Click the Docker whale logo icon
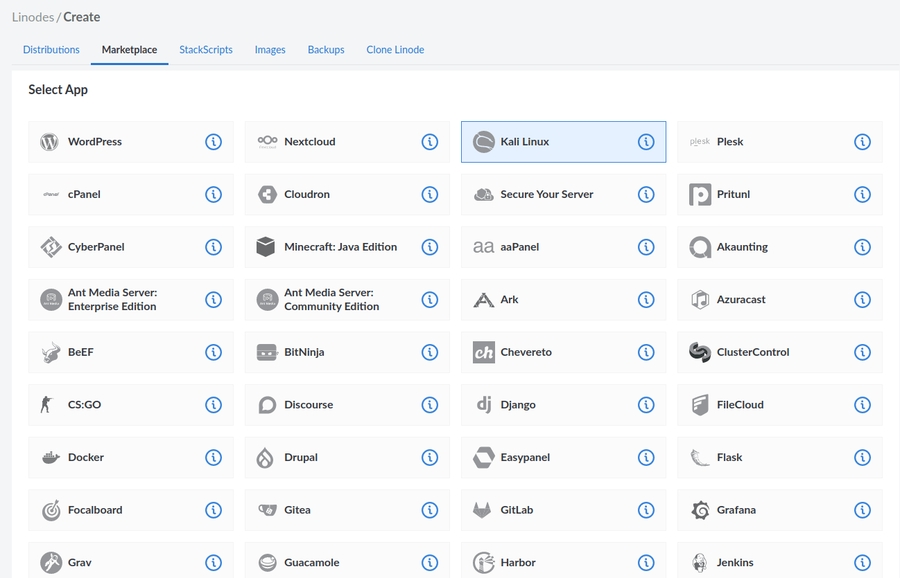The image size is (900, 578). [x=51, y=457]
